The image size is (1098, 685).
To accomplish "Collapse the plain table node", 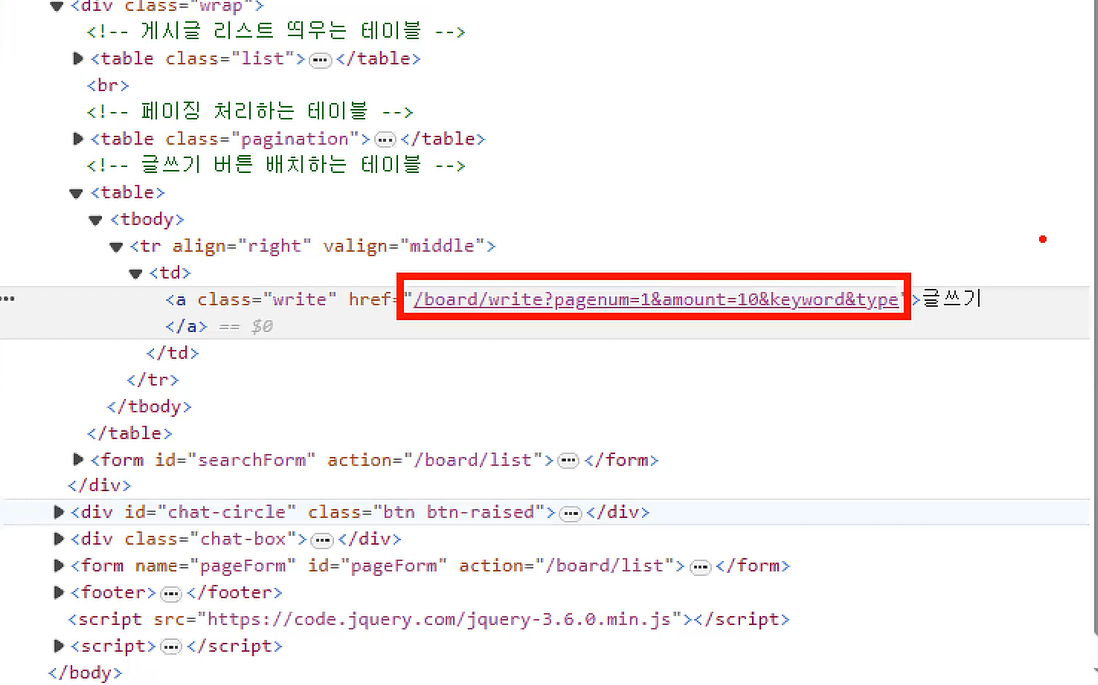I will 76,193.
